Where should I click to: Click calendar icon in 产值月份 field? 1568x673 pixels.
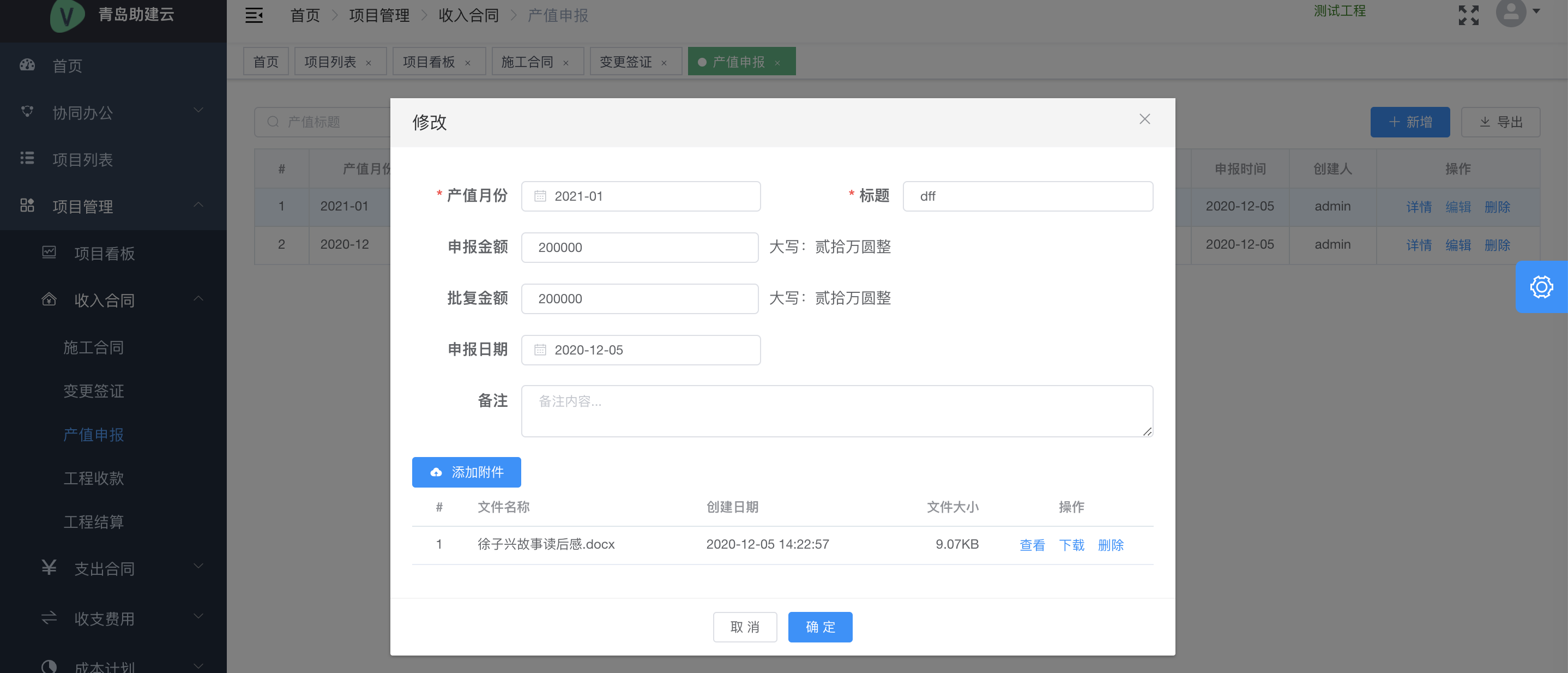(x=540, y=196)
